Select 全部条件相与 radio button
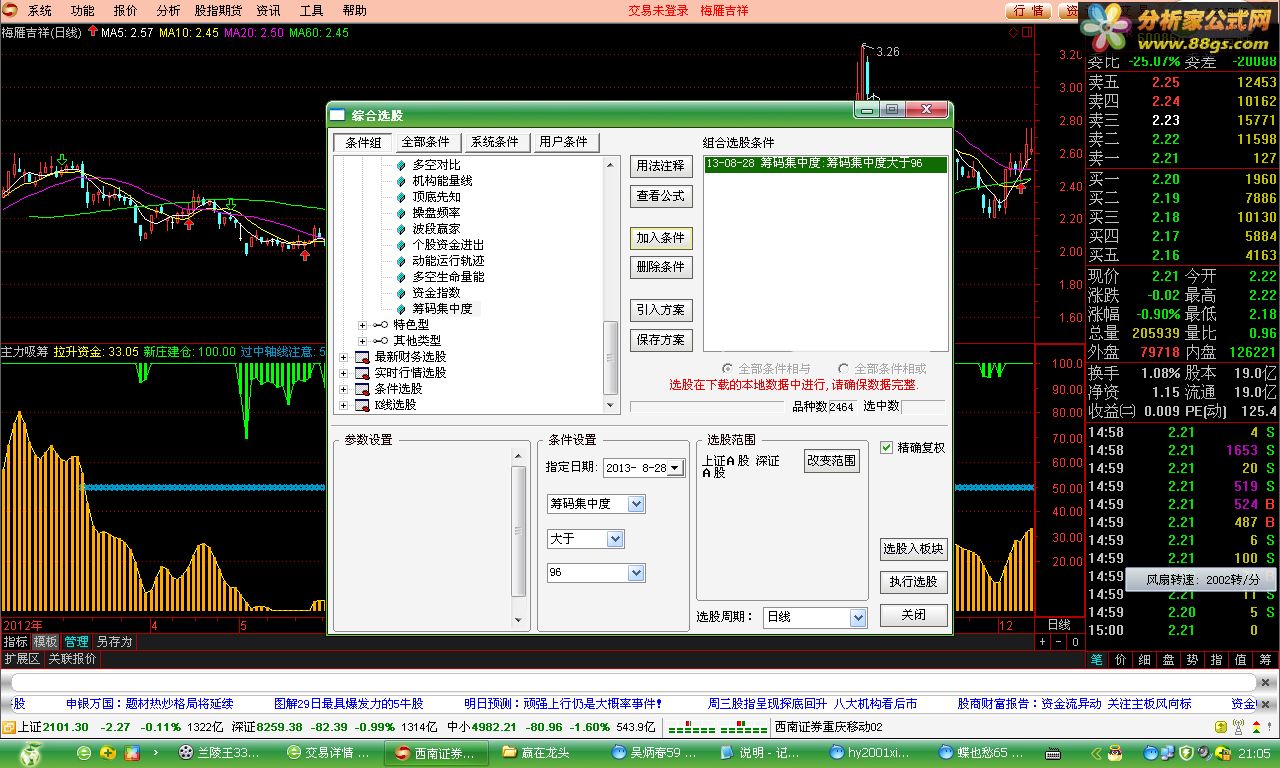Screen dimensions: 1280x768 pyautogui.click(x=727, y=369)
